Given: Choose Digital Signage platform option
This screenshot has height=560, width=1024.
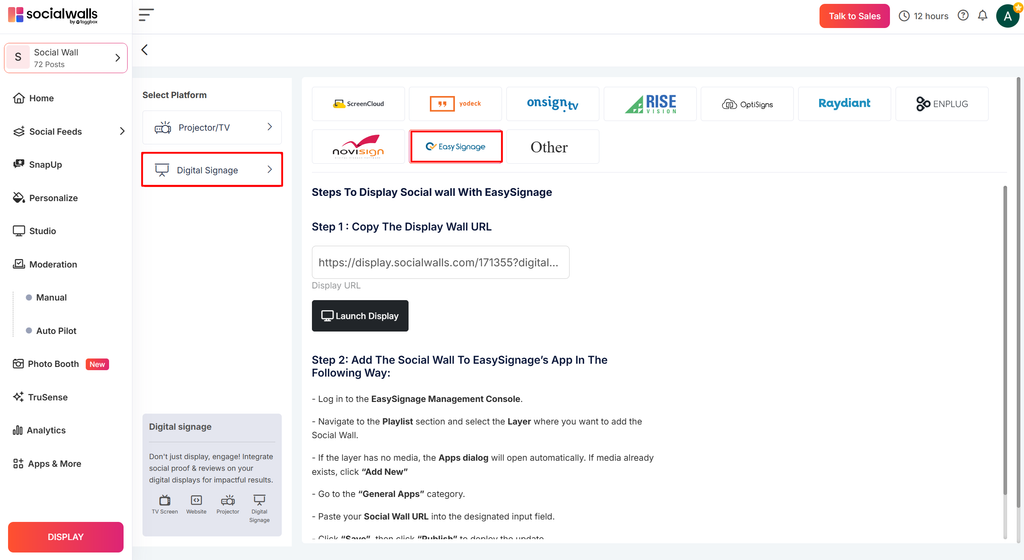Looking at the screenshot, I should pos(212,170).
